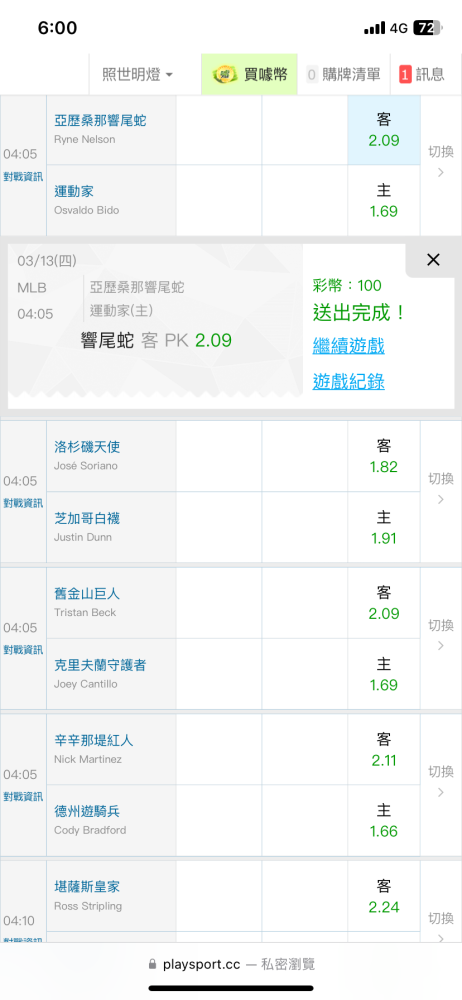Open the 訊息 messages notification badge
The height and width of the screenshot is (1000, 462).
tap(422, 74)
